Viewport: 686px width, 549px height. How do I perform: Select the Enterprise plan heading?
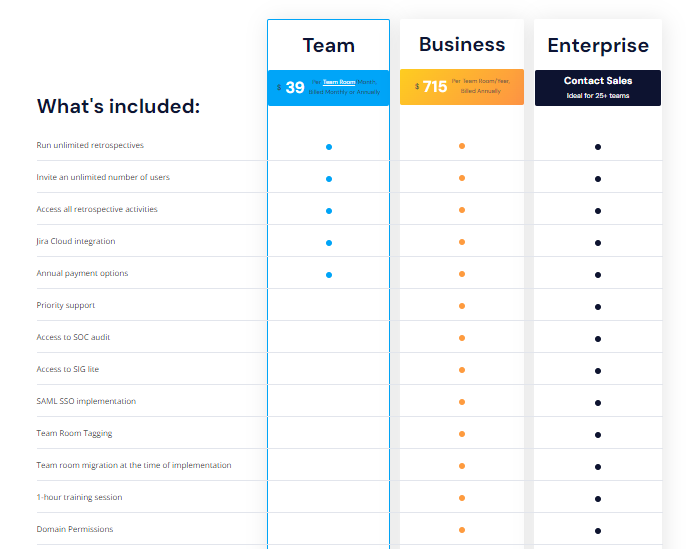point(597,45)
